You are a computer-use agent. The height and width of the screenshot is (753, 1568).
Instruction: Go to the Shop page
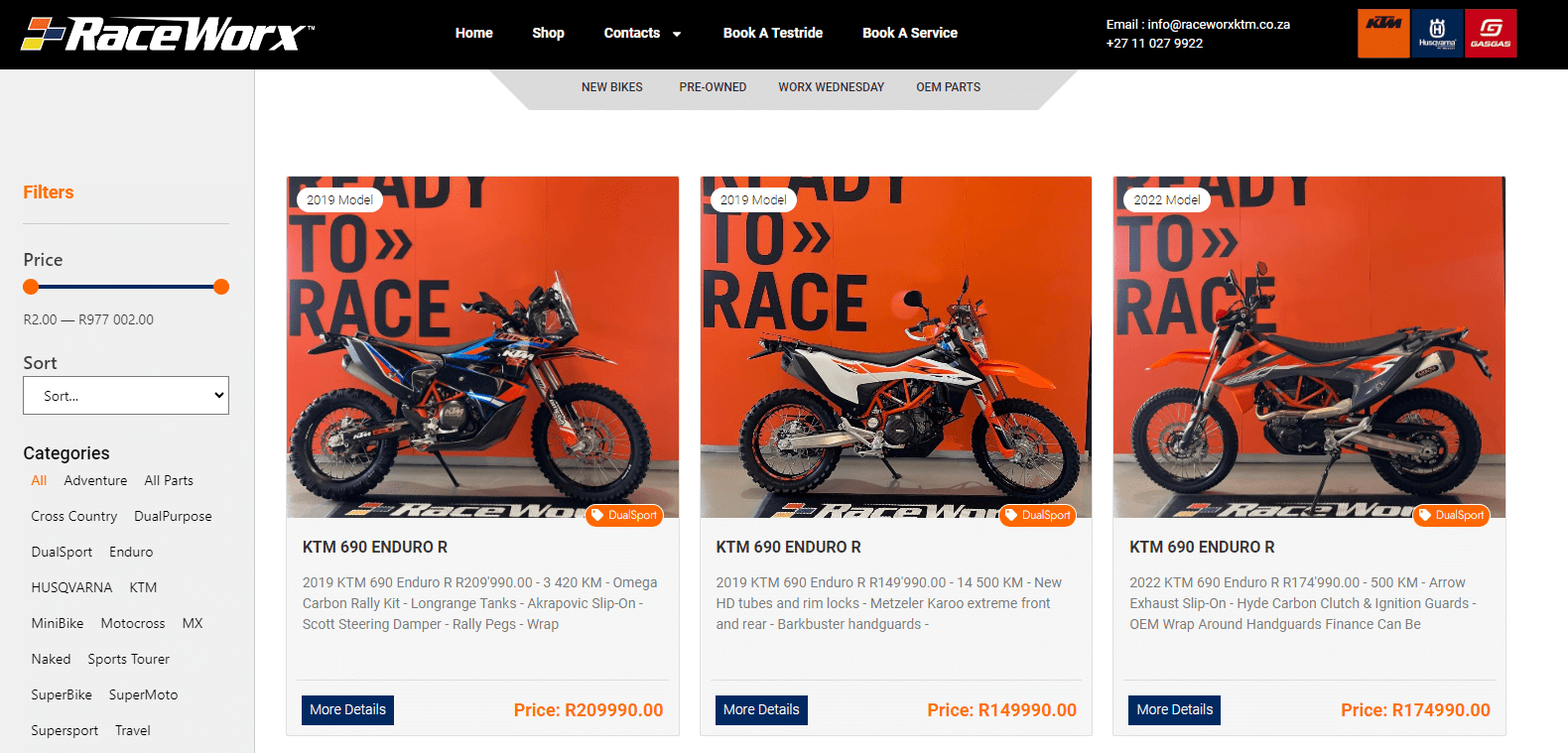click(x=548, y=34)
